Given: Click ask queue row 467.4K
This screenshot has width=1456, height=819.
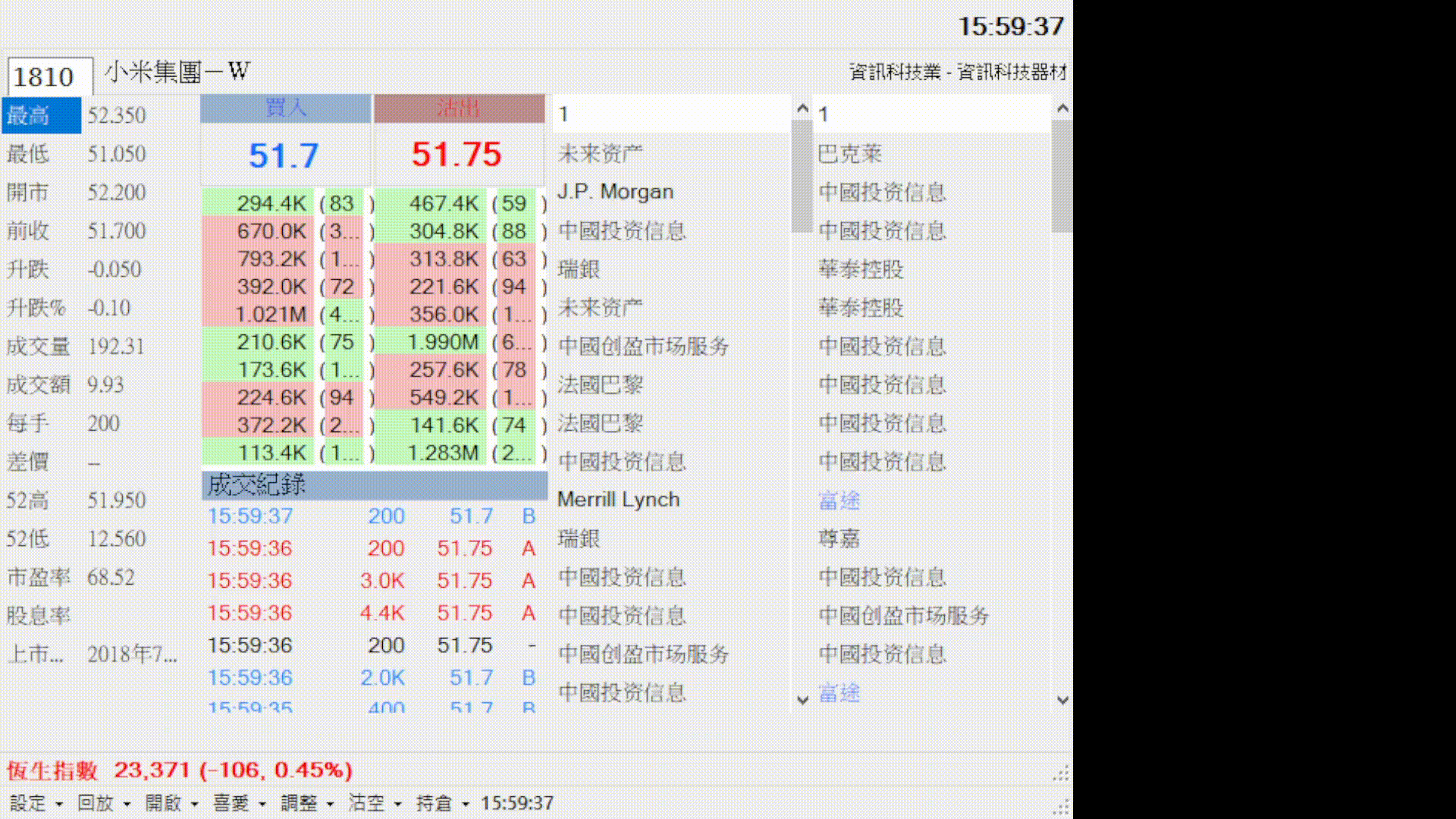Looking at the screenshot, I should (x=461, y=203).
